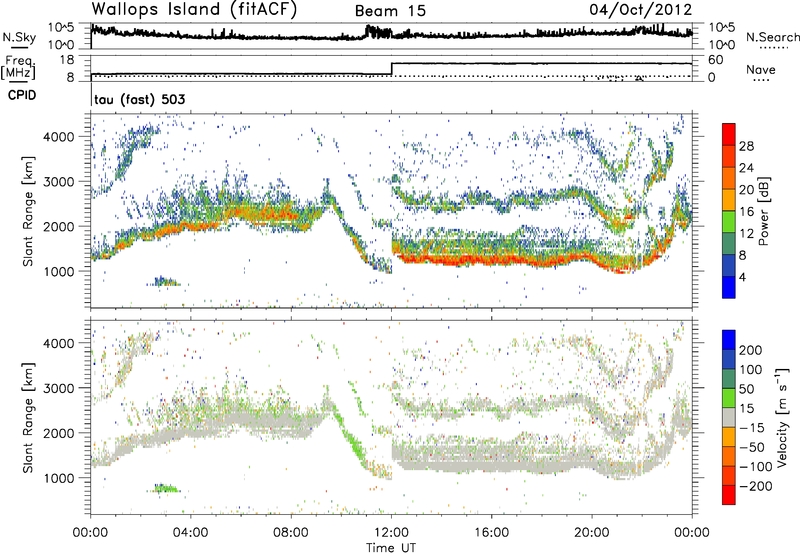800x554 pixels.
Task: Pick the red bottom segment of velocity colorbar
Action: tap(729, 495)
